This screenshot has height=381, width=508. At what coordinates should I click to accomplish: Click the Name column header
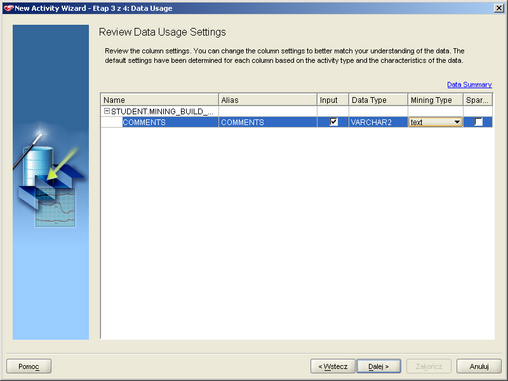tap(160, 100)
